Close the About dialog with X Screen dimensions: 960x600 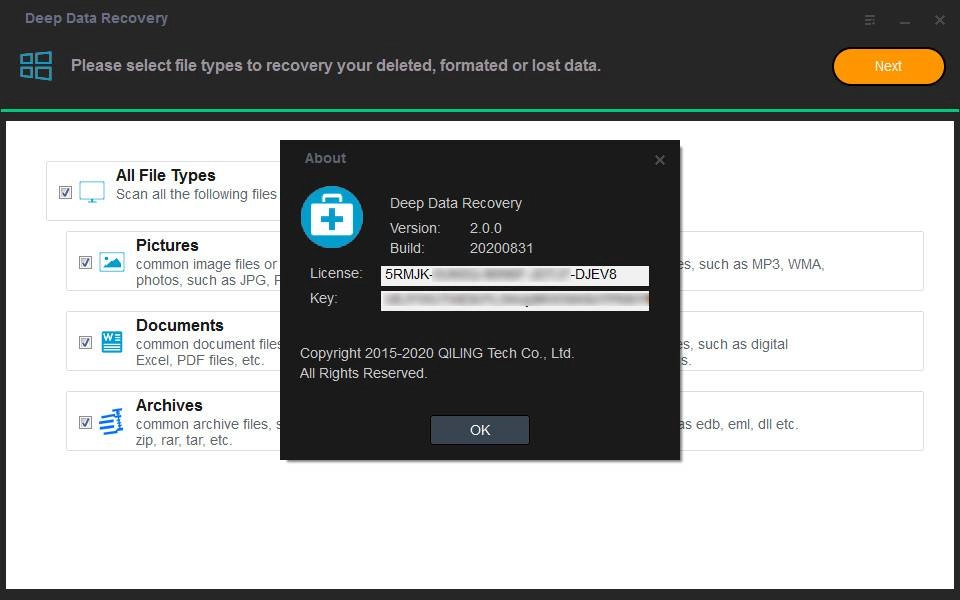659,160
